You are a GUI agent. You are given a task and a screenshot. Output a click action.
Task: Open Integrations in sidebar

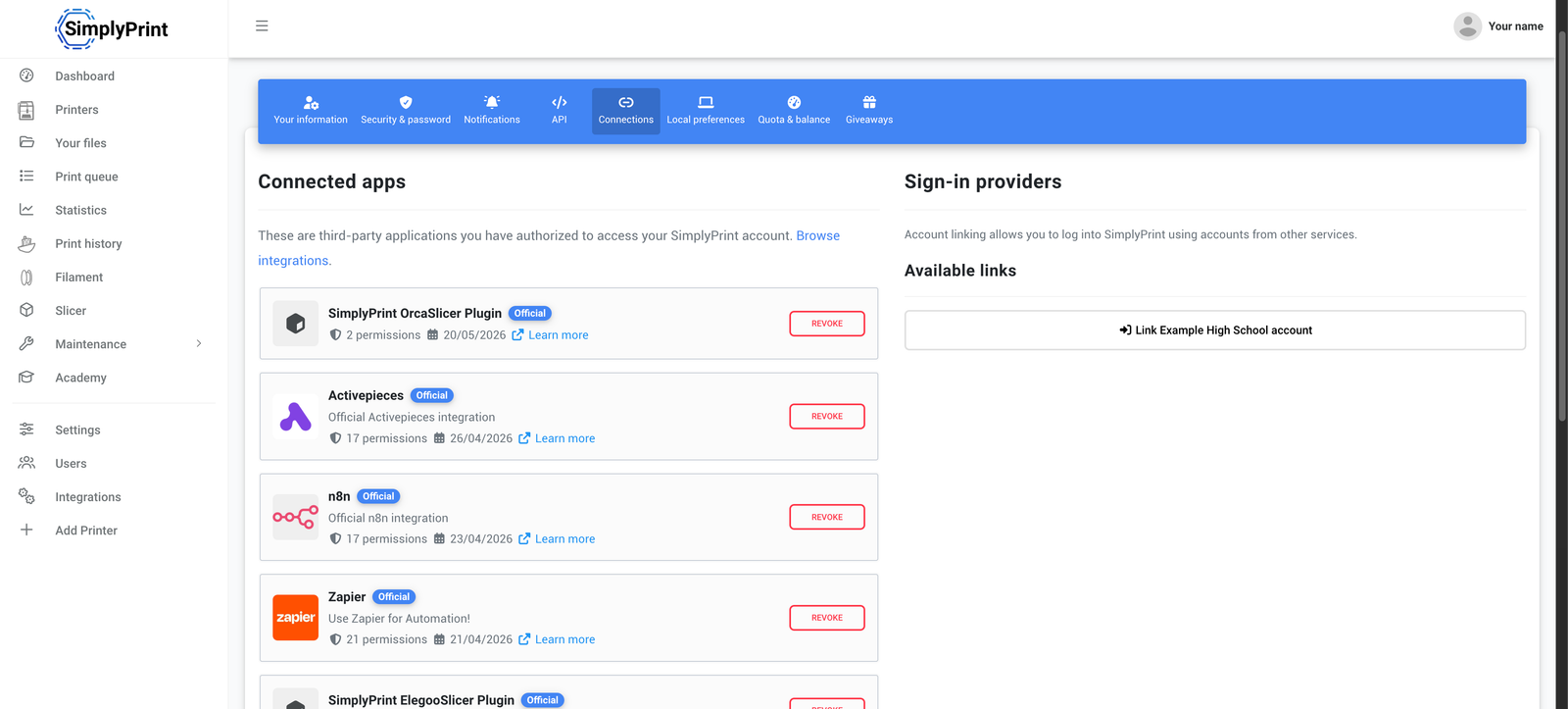[88, 497]
